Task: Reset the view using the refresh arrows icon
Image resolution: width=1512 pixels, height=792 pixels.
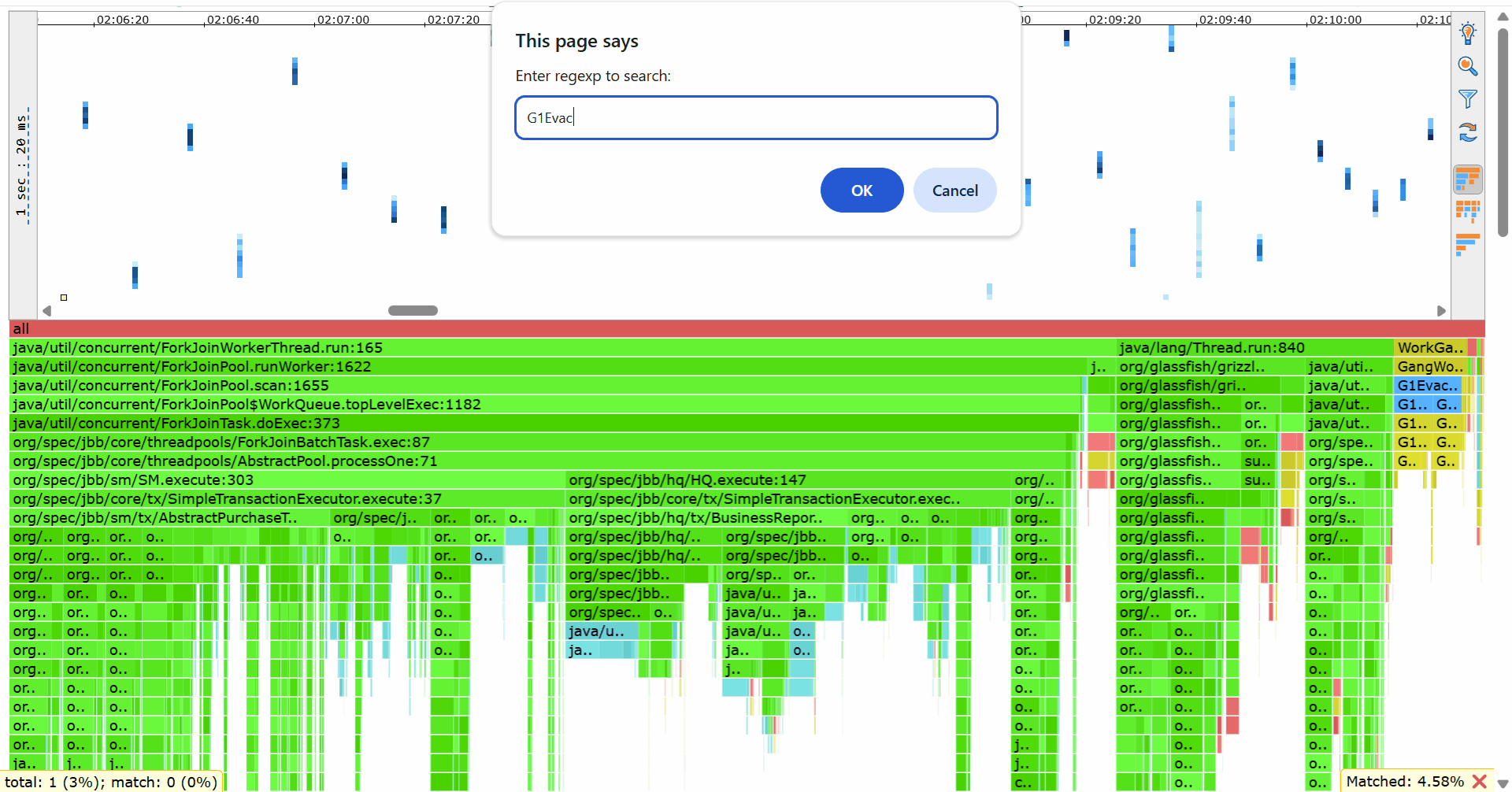Action: pos(1468,131)
